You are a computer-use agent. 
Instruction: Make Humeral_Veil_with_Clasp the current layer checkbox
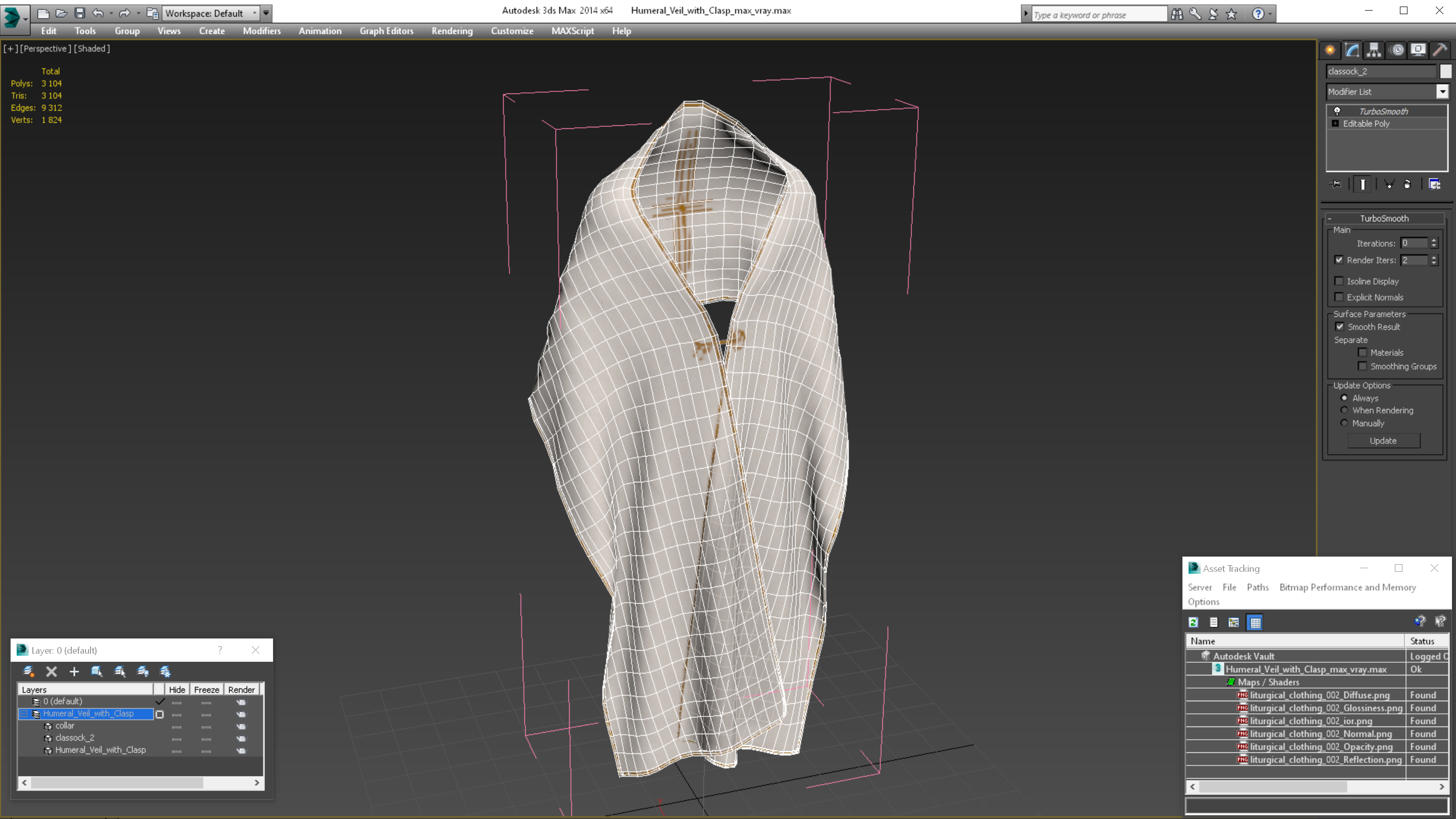(x=160, y=714)
